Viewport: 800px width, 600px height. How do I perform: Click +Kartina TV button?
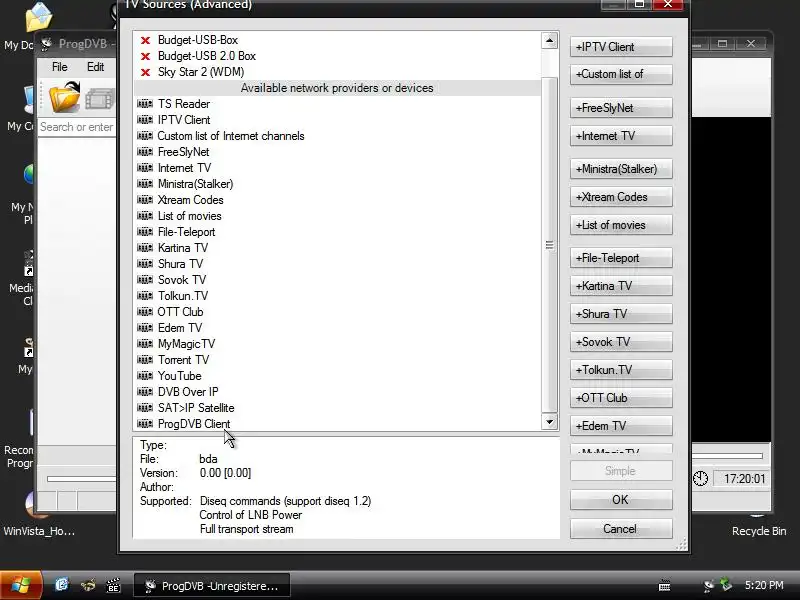[x=621, y=286]
